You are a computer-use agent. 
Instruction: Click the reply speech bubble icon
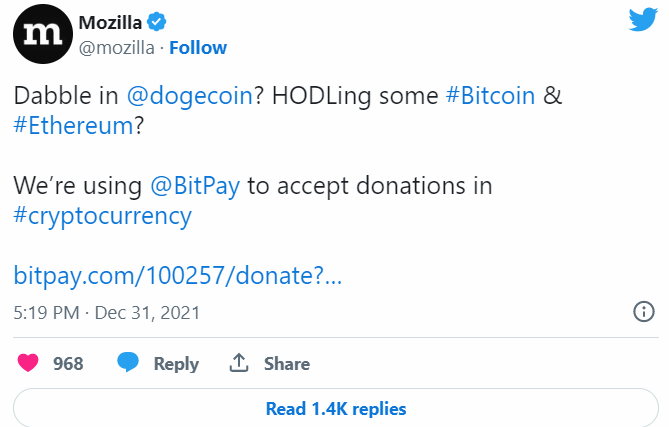pos(128,363)
